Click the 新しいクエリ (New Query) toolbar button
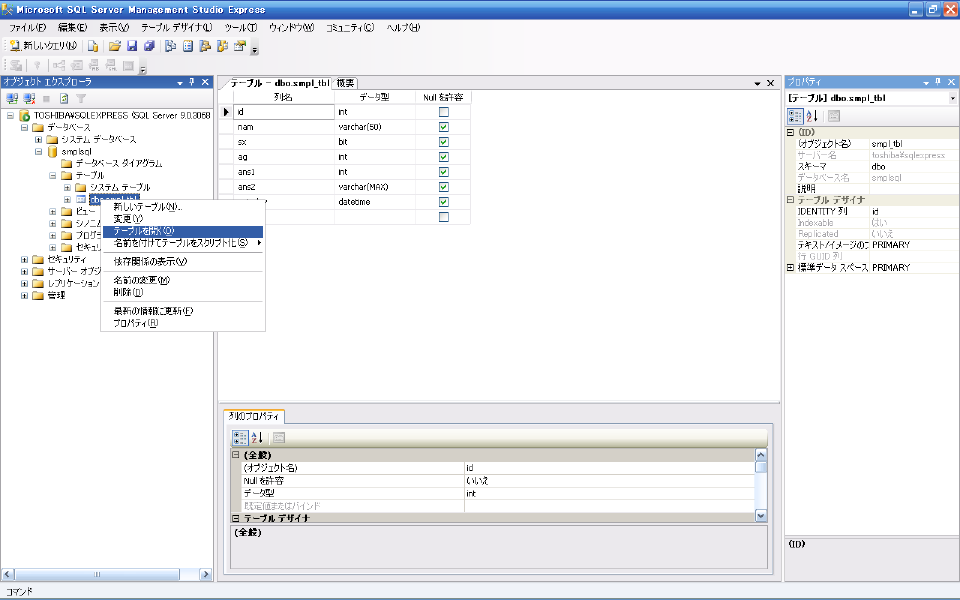Screen dimensions: 960x600 click(x=44, y=46)
